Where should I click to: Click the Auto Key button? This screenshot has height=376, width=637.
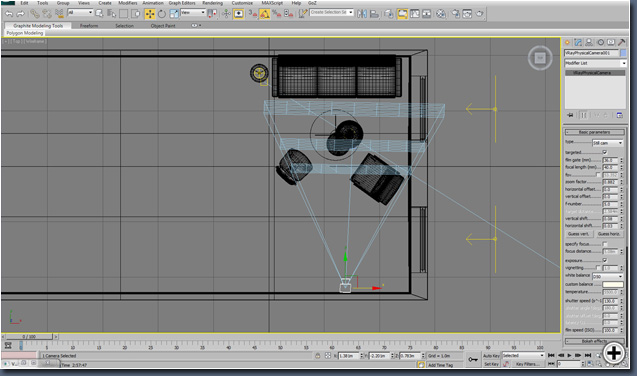coord(491,356)
